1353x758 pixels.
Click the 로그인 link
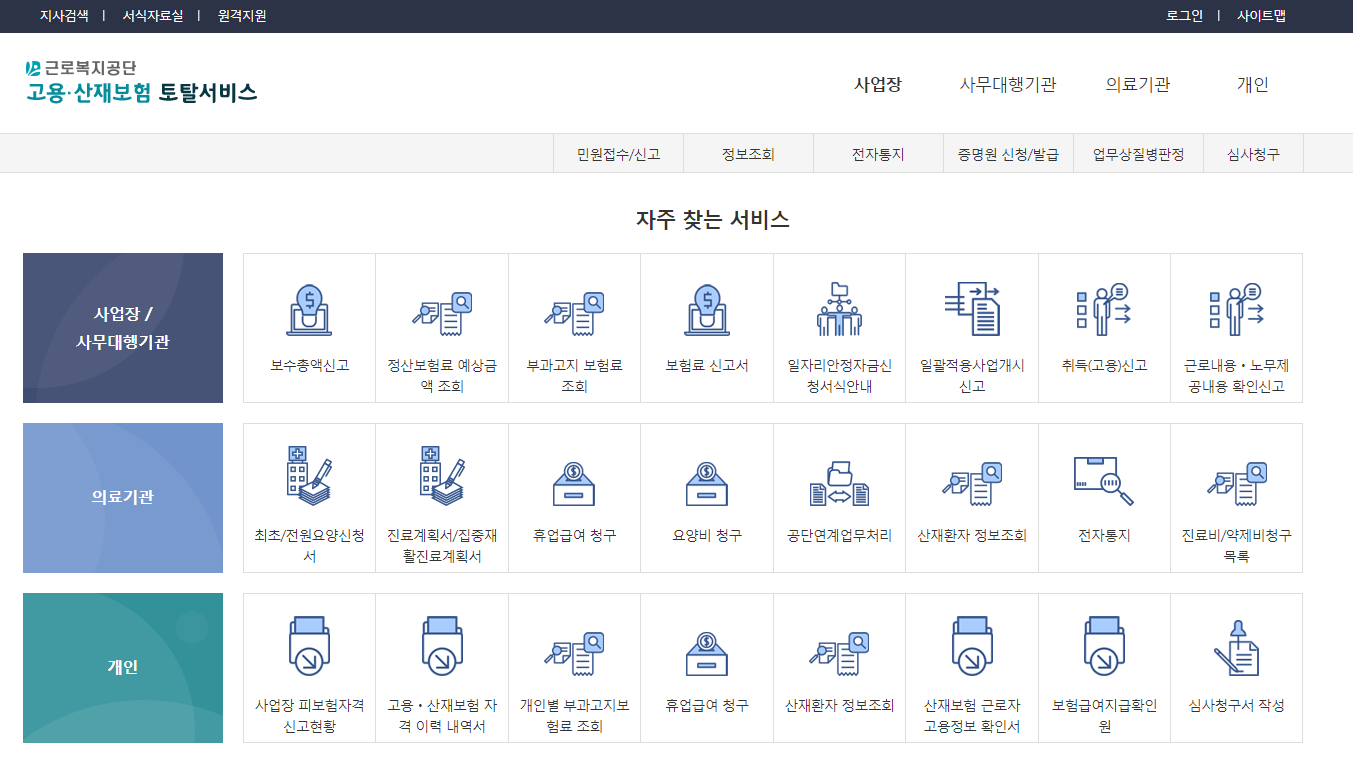pyautogui.click(x=1184, y=16)
